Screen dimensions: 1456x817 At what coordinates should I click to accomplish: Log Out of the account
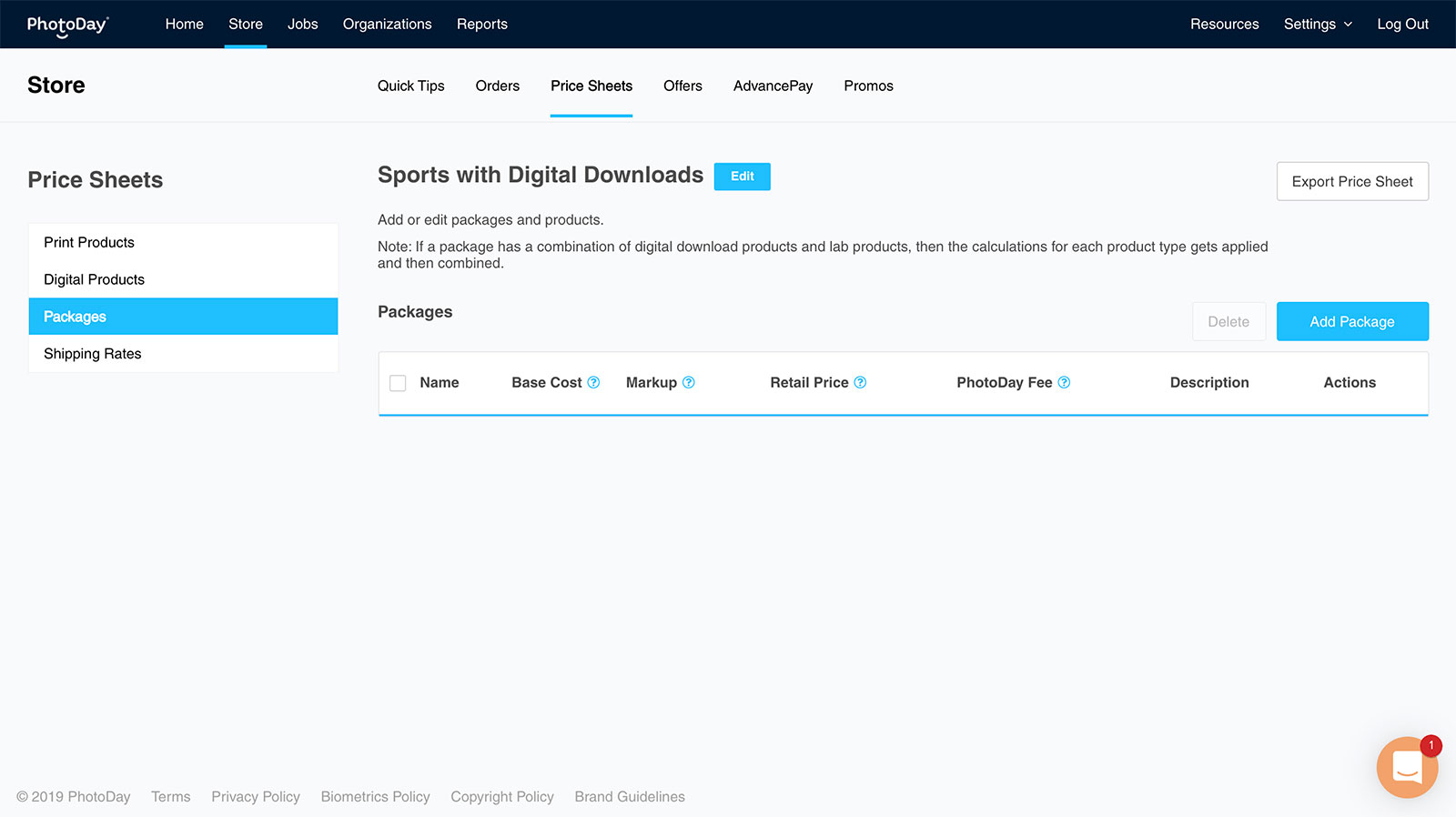coord(1402,25)
